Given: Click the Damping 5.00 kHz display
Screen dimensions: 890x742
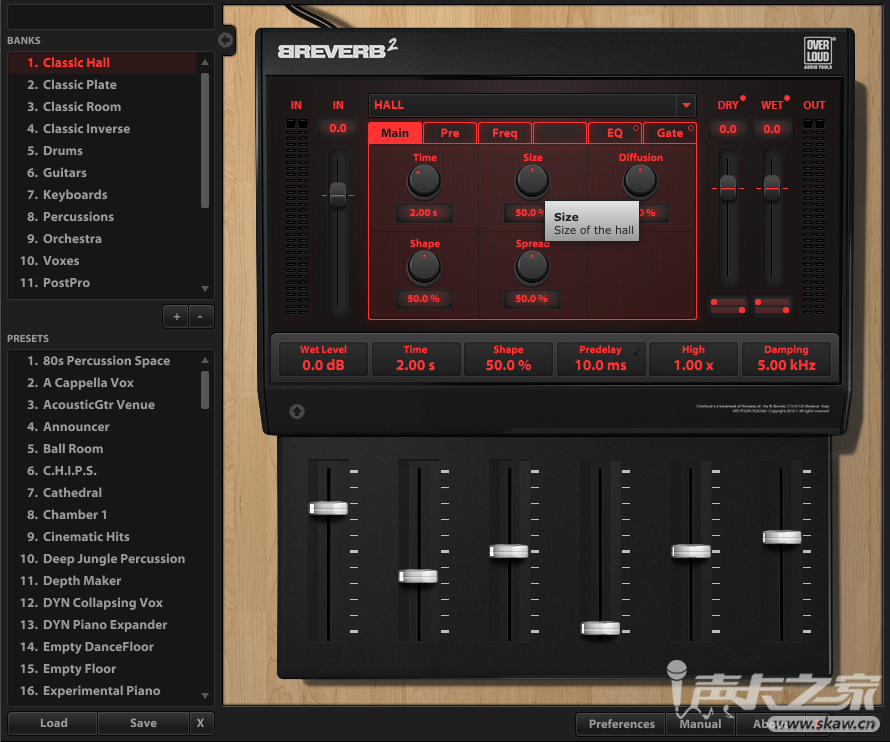Looking at the screenshot, I should coord(786,359).
